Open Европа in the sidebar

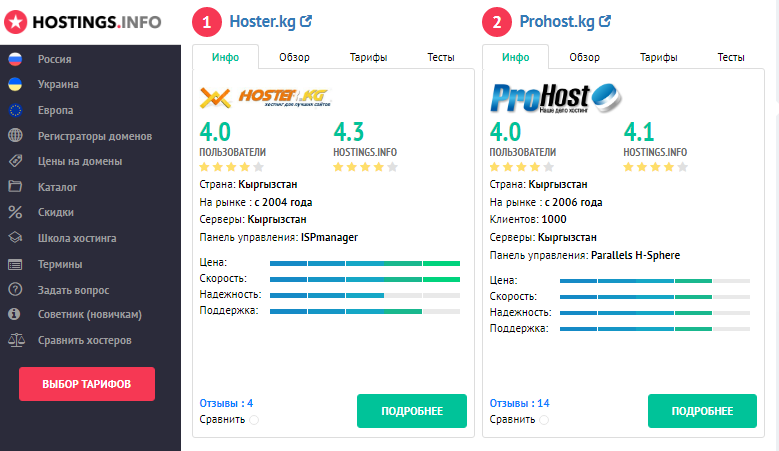tap(56, 110)
